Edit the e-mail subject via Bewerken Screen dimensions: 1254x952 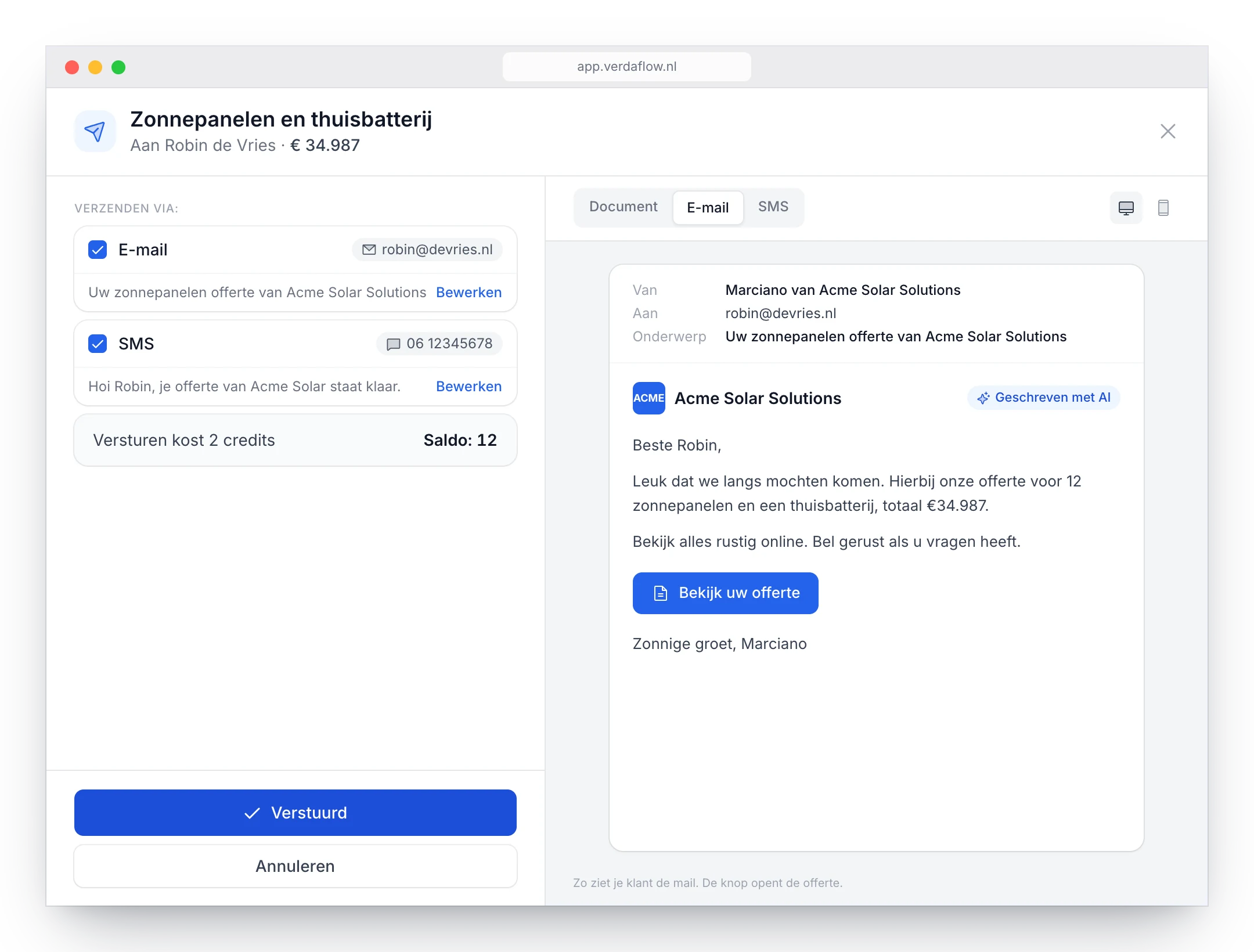tap(469, 293)
